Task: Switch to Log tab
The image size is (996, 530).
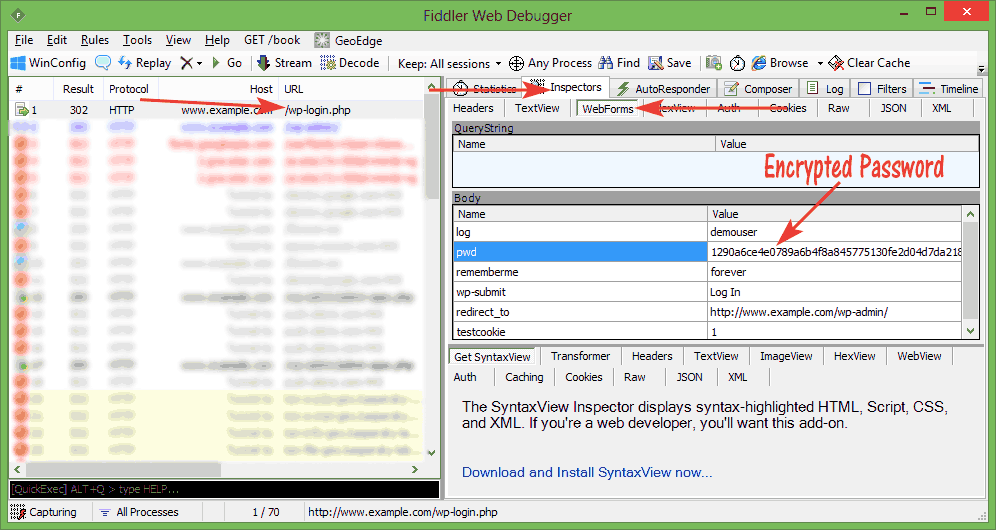Action: (825, 88)
